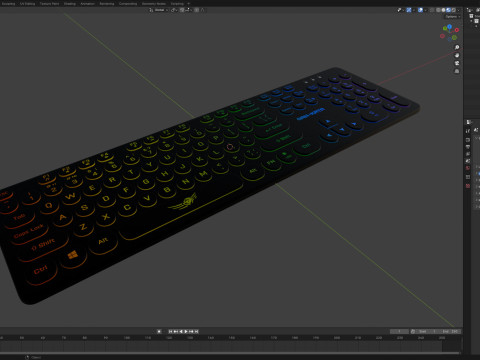Jump to previous keyframe
Screen dimensions: 480x360
pos(176,331)
